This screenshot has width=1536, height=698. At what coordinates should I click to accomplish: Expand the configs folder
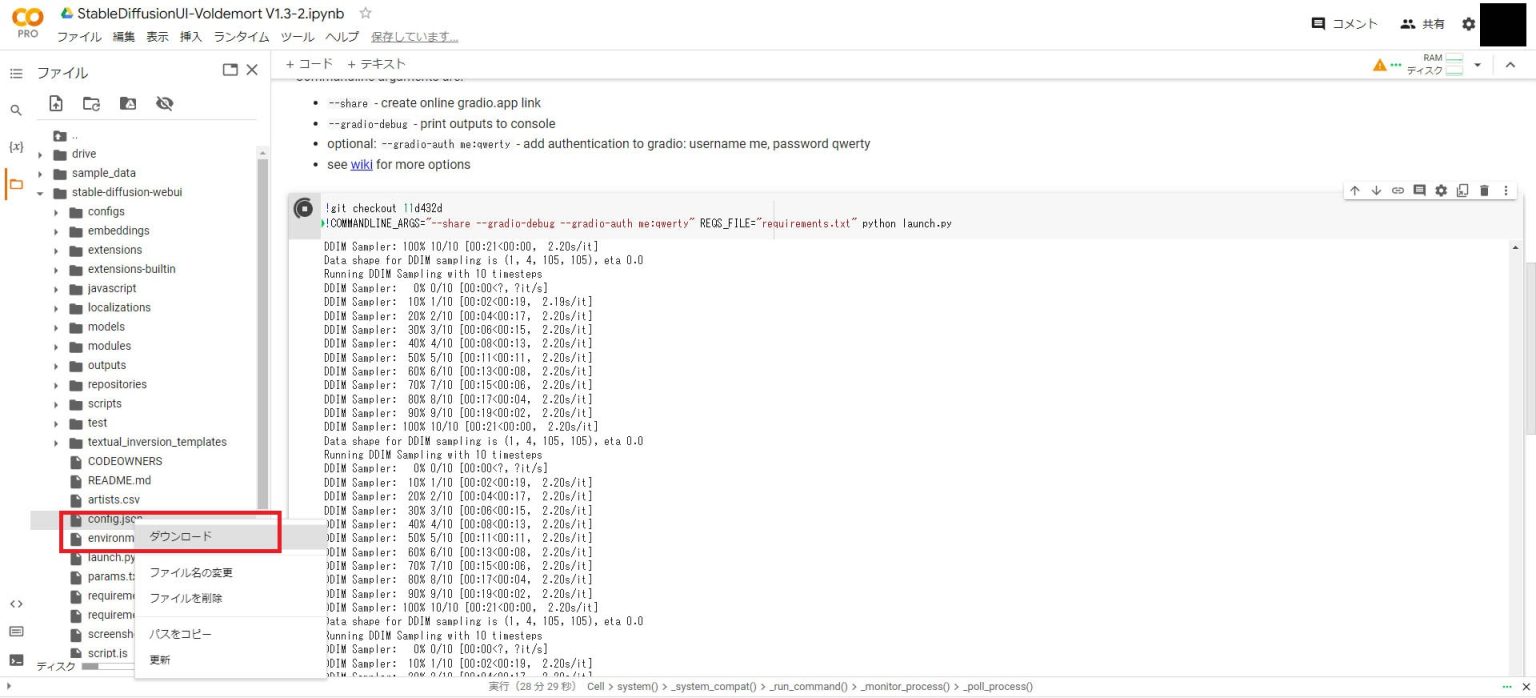[x=57, y=211]
